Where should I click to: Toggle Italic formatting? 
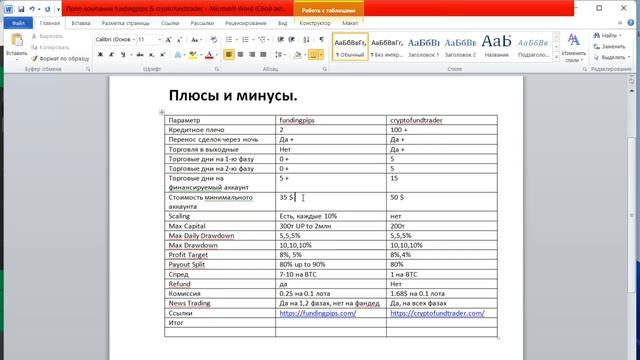pyautogui.click(x=111, y=55)
